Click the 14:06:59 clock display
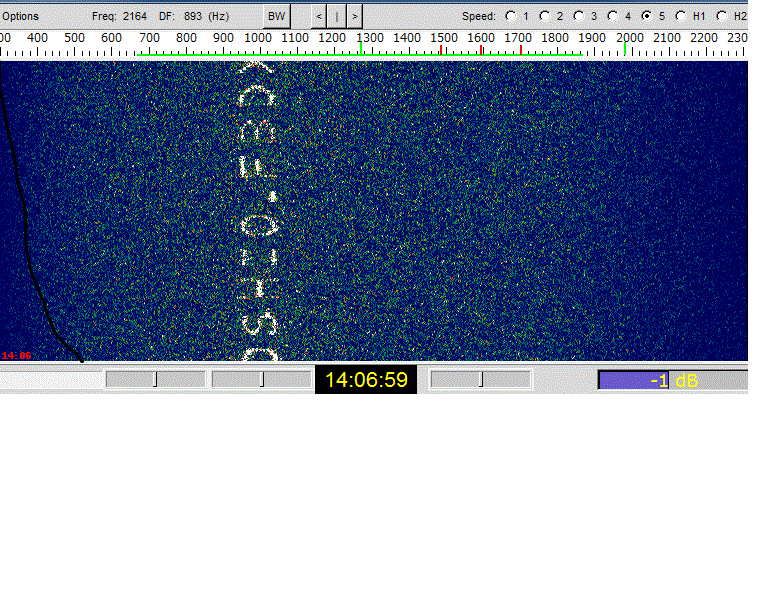Viewport: 768px width, 614px height. click(366, 380)
